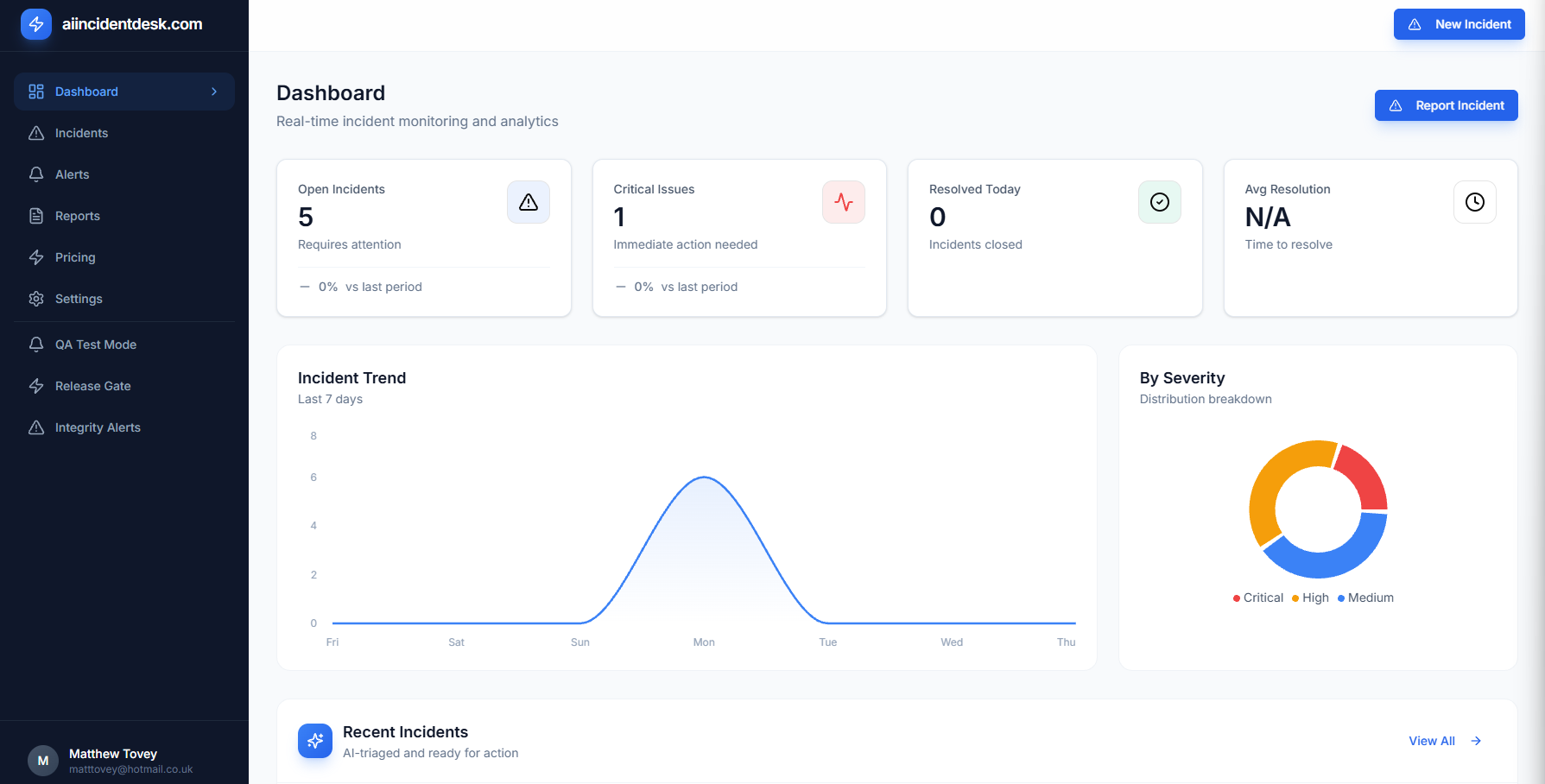Click the Settings gear icon in sidebar
This screenshot has height=784, width=1545.
point(36,299)
